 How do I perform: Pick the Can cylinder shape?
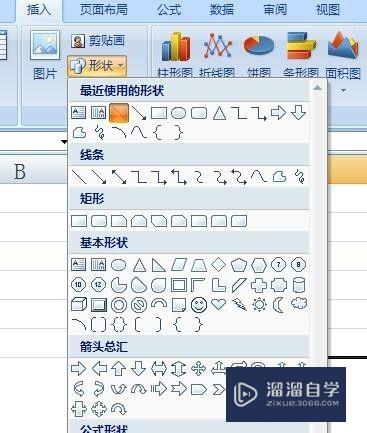pos(299,285)
